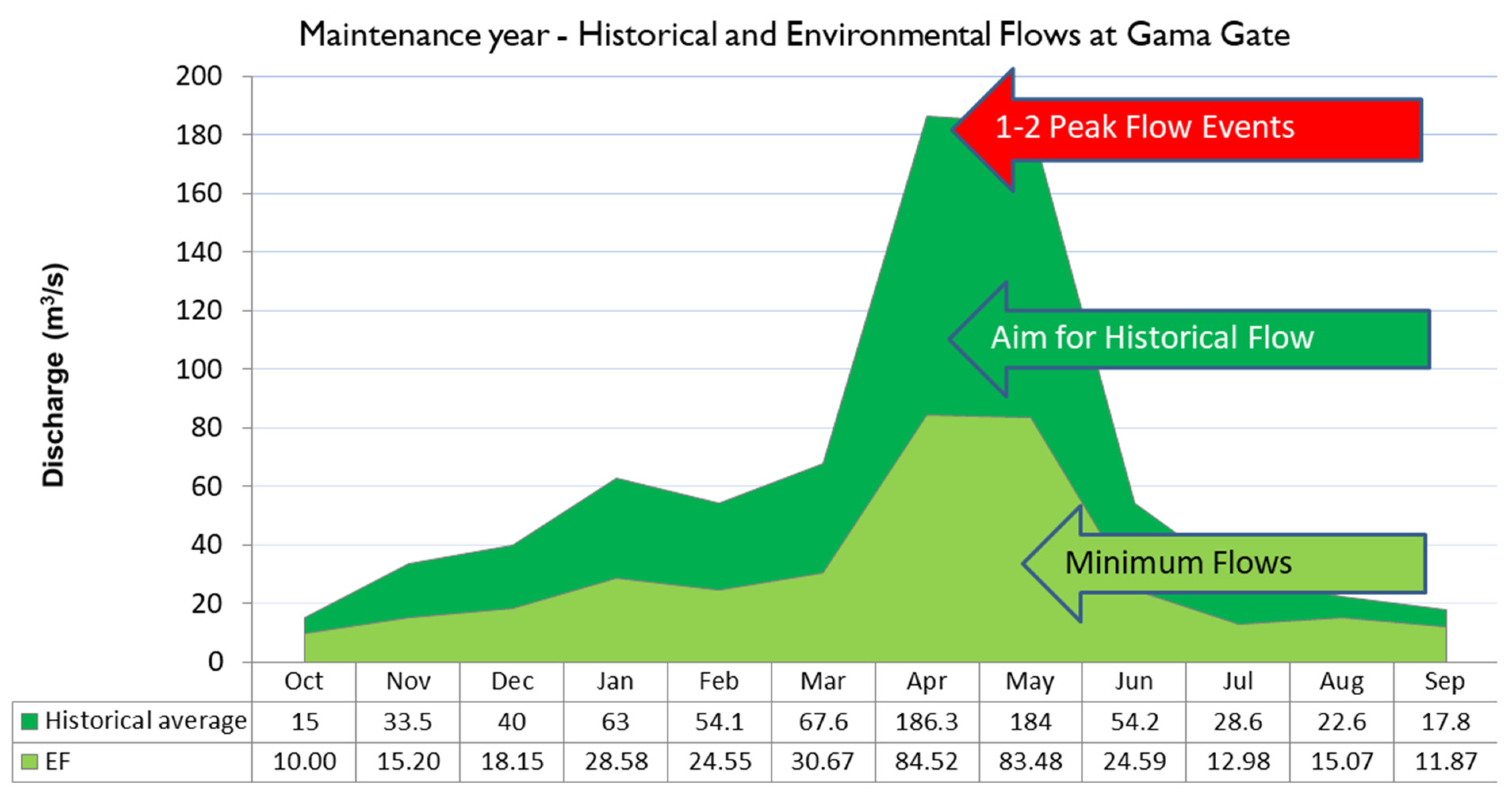Click the 200 y-axis tick label
This screenshot has height=798, width=1512.
(198, 76)
